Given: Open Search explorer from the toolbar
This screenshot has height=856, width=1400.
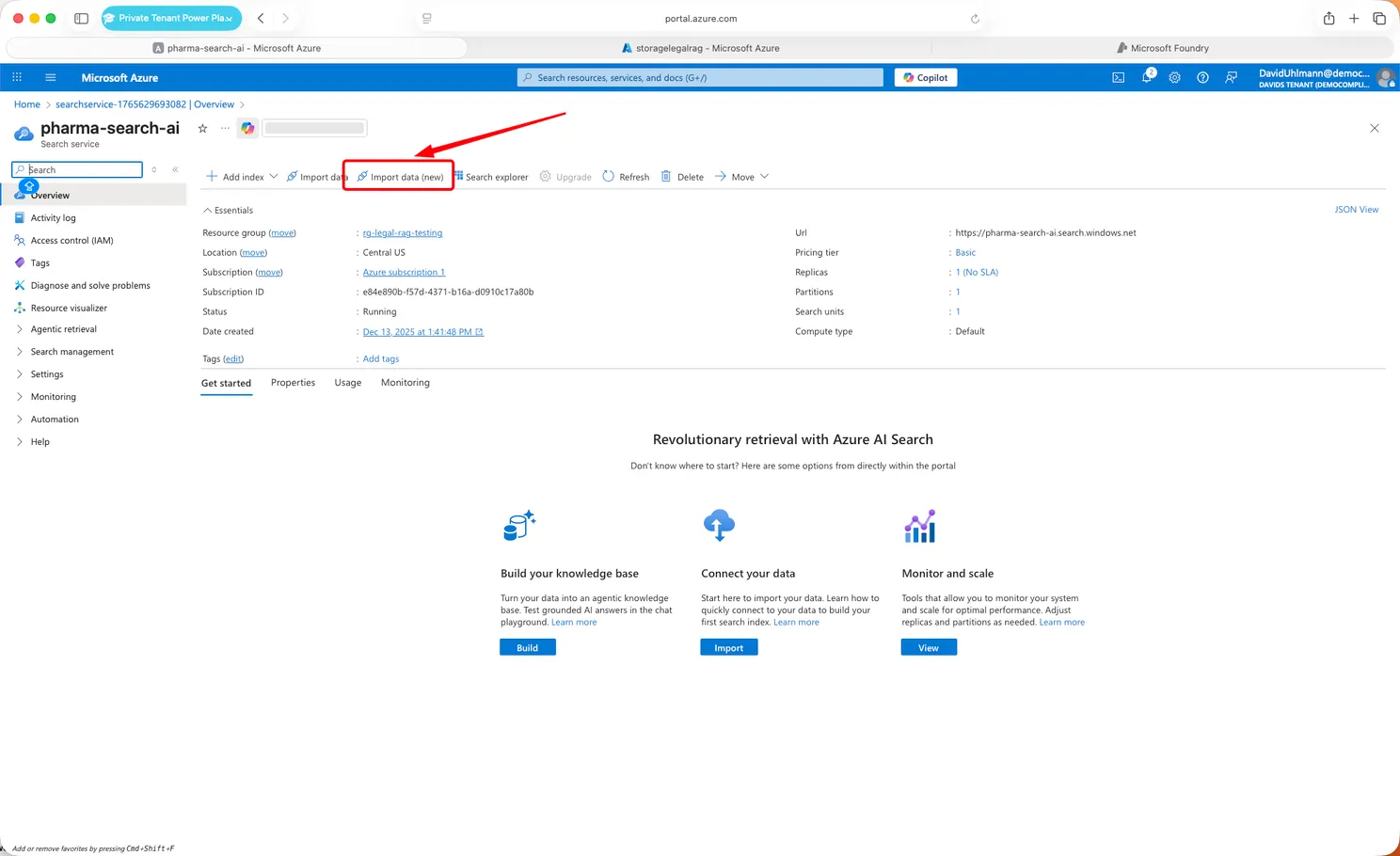Looking at the screenshot, I should (x=491, y=177).
